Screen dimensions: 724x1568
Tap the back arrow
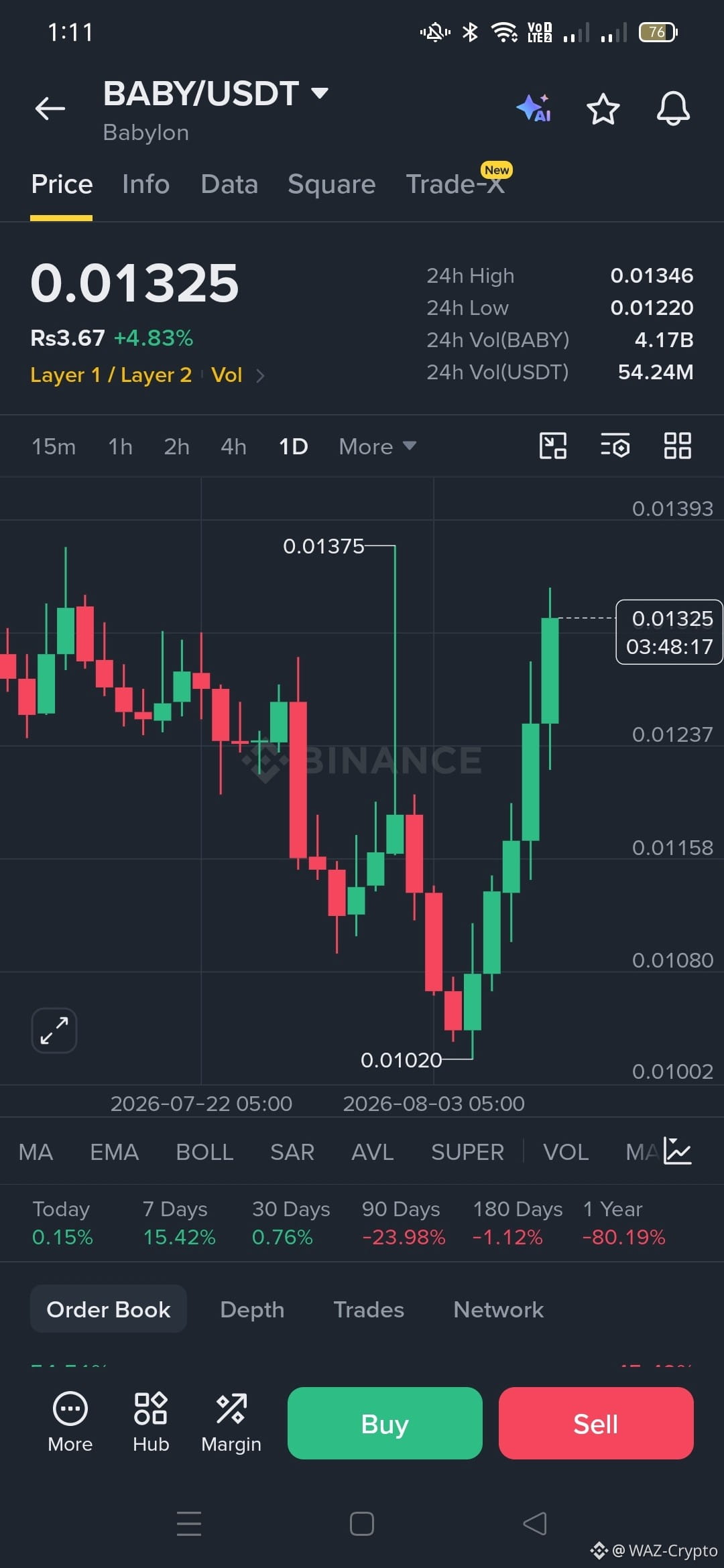point(50,109)
